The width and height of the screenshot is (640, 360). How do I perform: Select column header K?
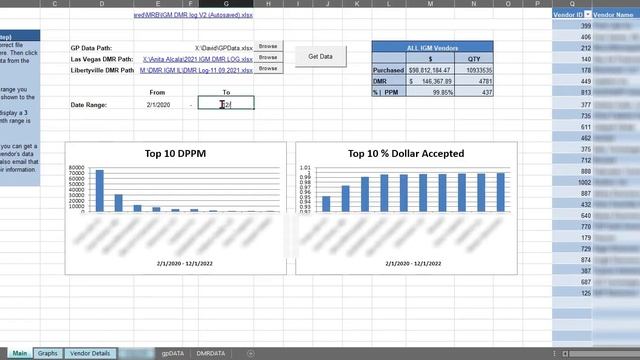pyautogui.click(x=357, y=4)
